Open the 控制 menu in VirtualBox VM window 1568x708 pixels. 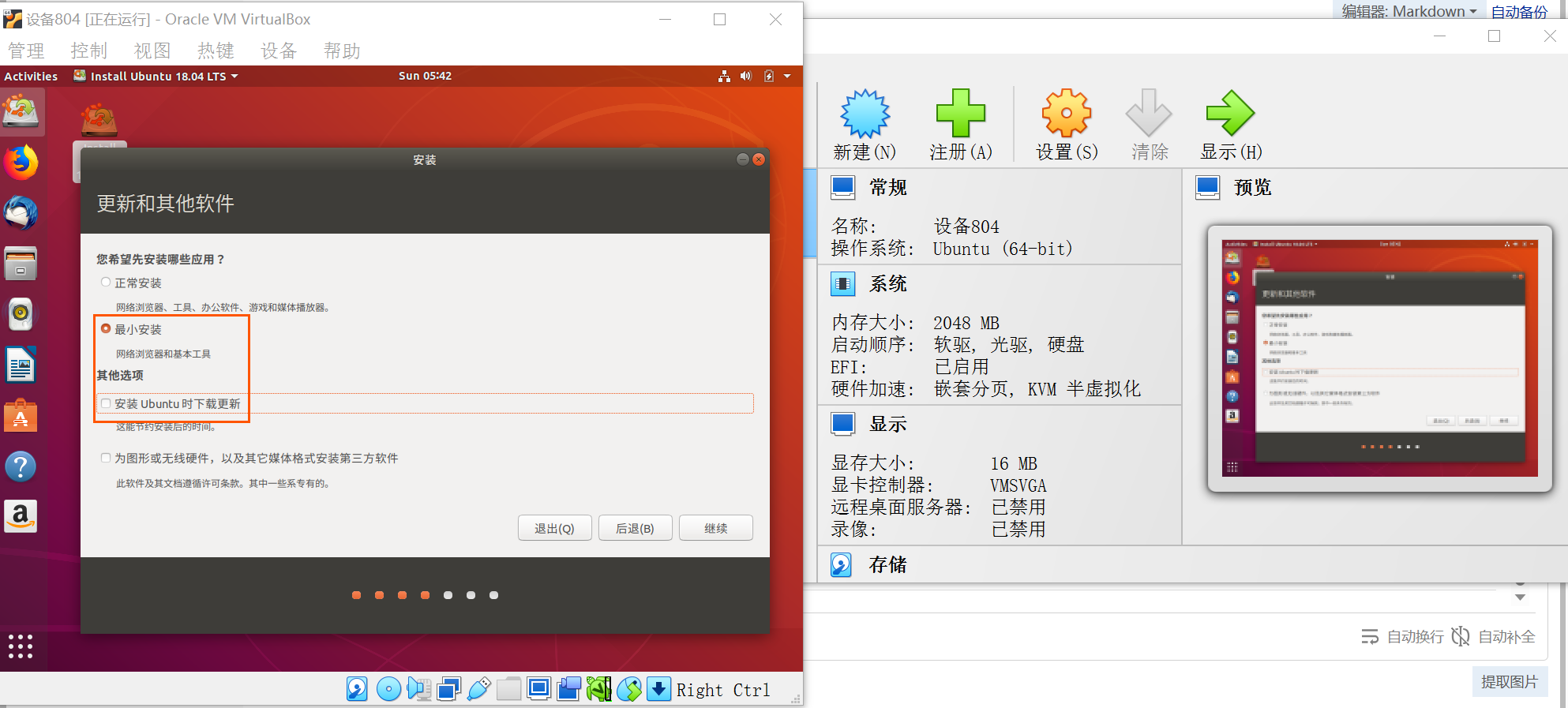coord(88,51)
